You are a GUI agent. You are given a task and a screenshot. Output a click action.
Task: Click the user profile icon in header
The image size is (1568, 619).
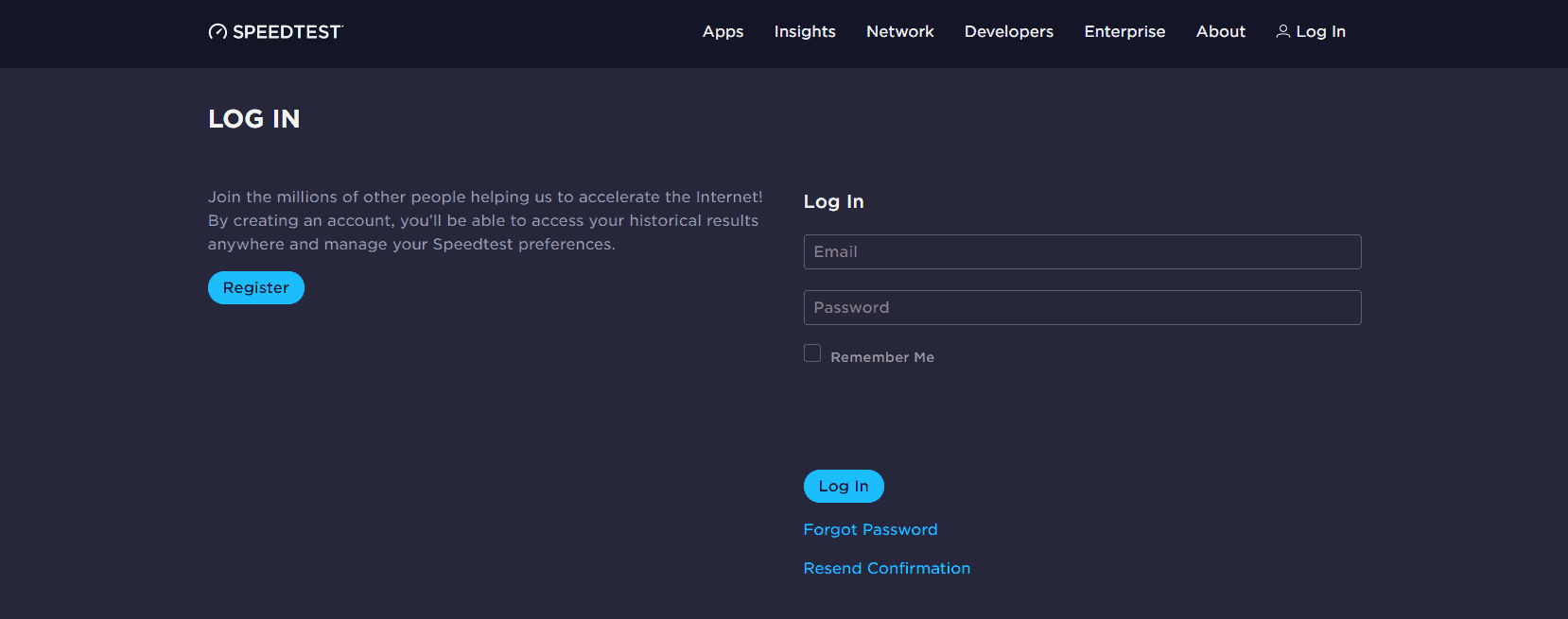[1283, 31]
